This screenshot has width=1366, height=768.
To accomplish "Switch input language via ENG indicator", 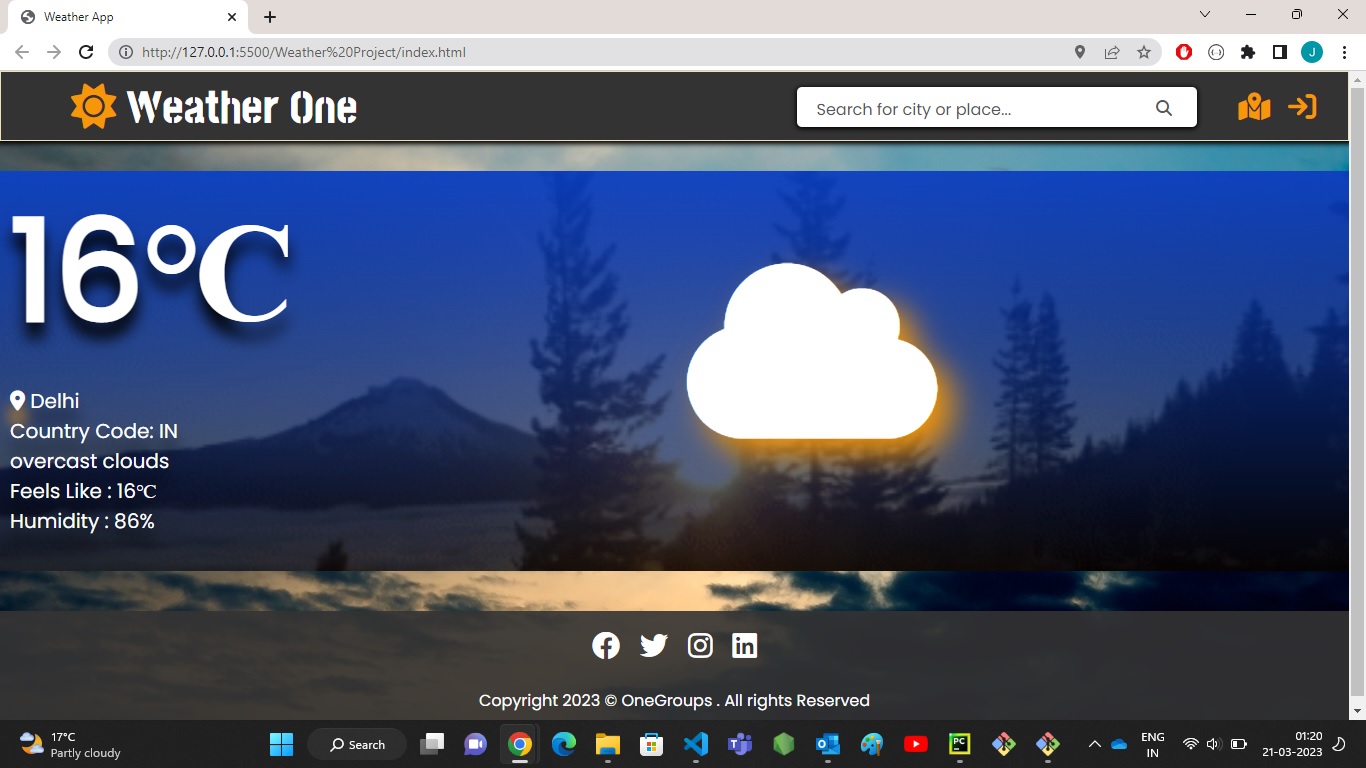I will pos(1152,744).
